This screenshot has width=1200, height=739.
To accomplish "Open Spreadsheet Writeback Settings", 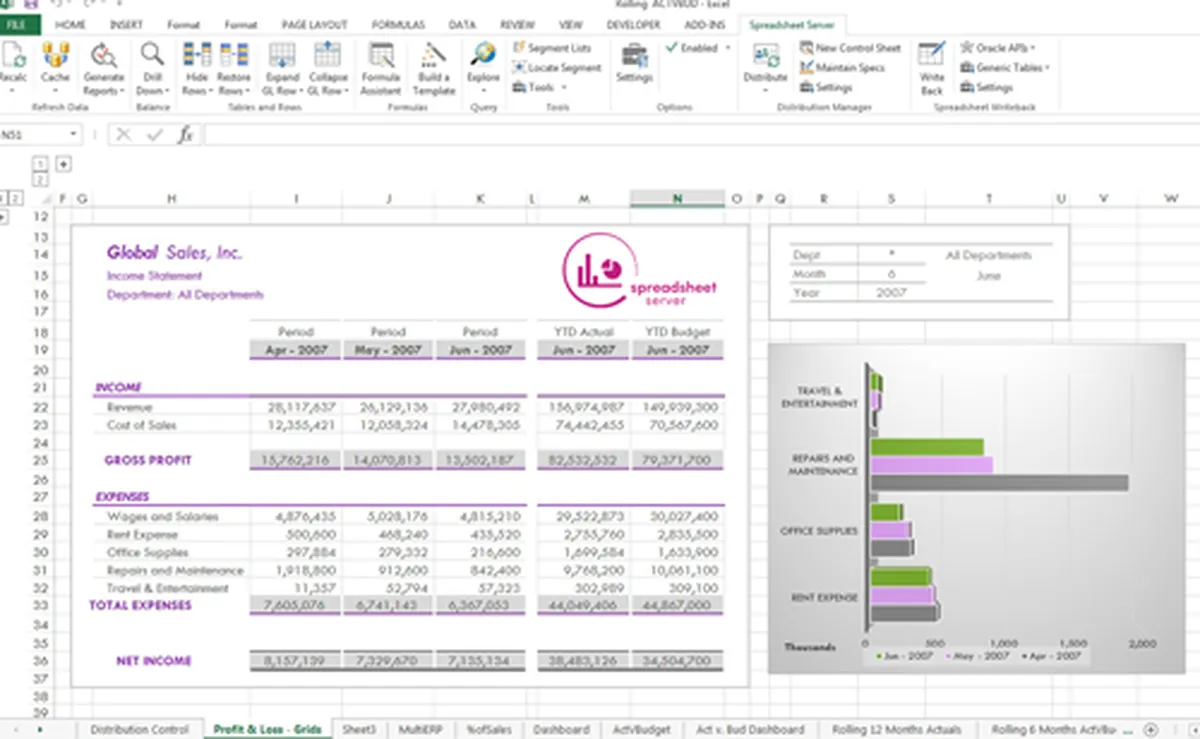I will (x=986, y=87).
